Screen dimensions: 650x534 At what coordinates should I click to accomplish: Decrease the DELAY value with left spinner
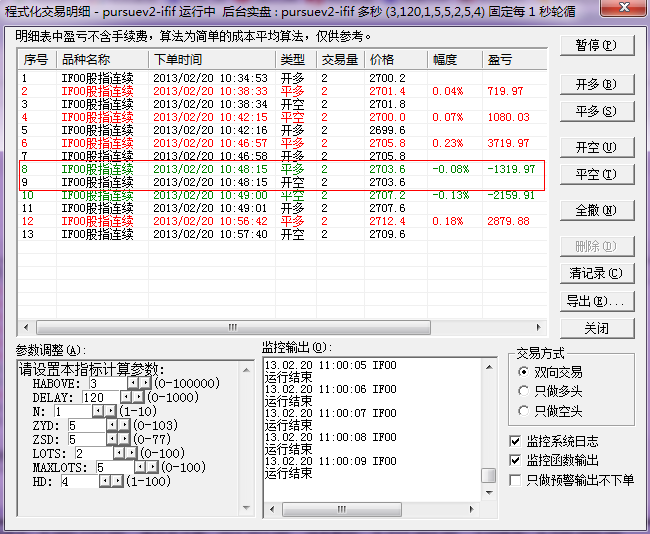point(126,397)
